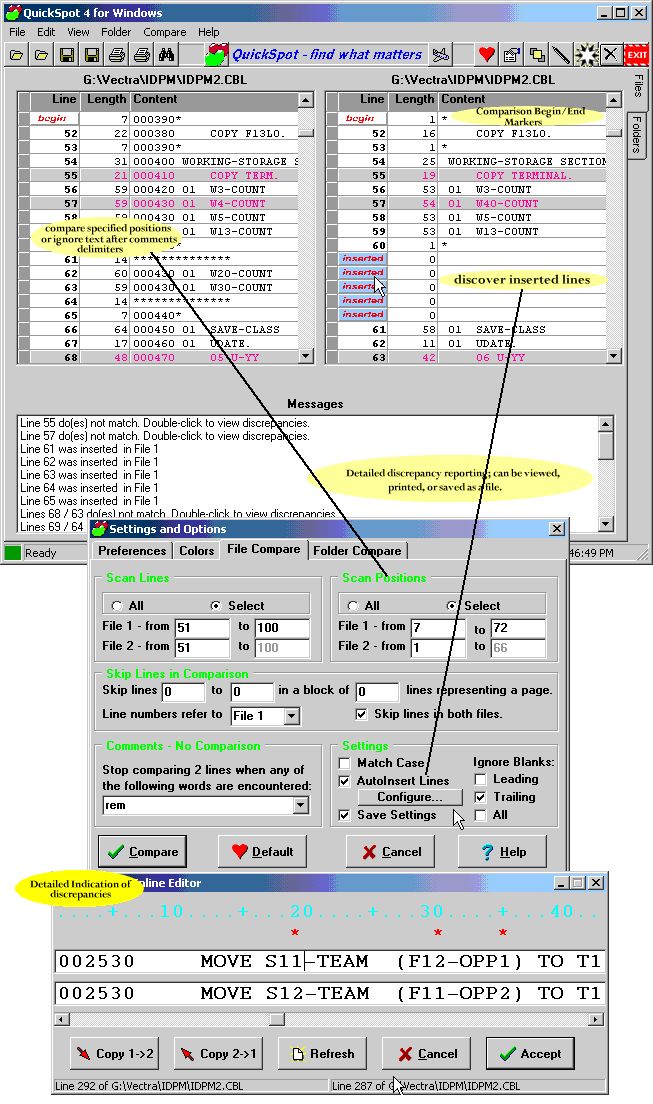Click the diagonal line toolbar icon
Viewport: 653px width, 1104px height.
561,55
